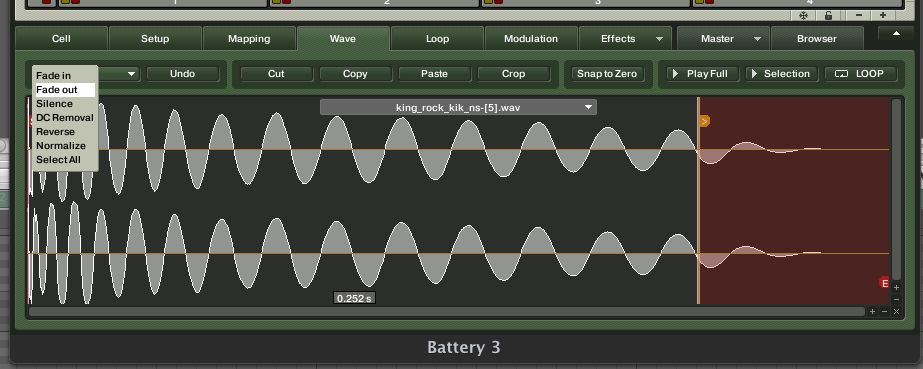Open the Modulation tab
923x369 pixels.
531,39
